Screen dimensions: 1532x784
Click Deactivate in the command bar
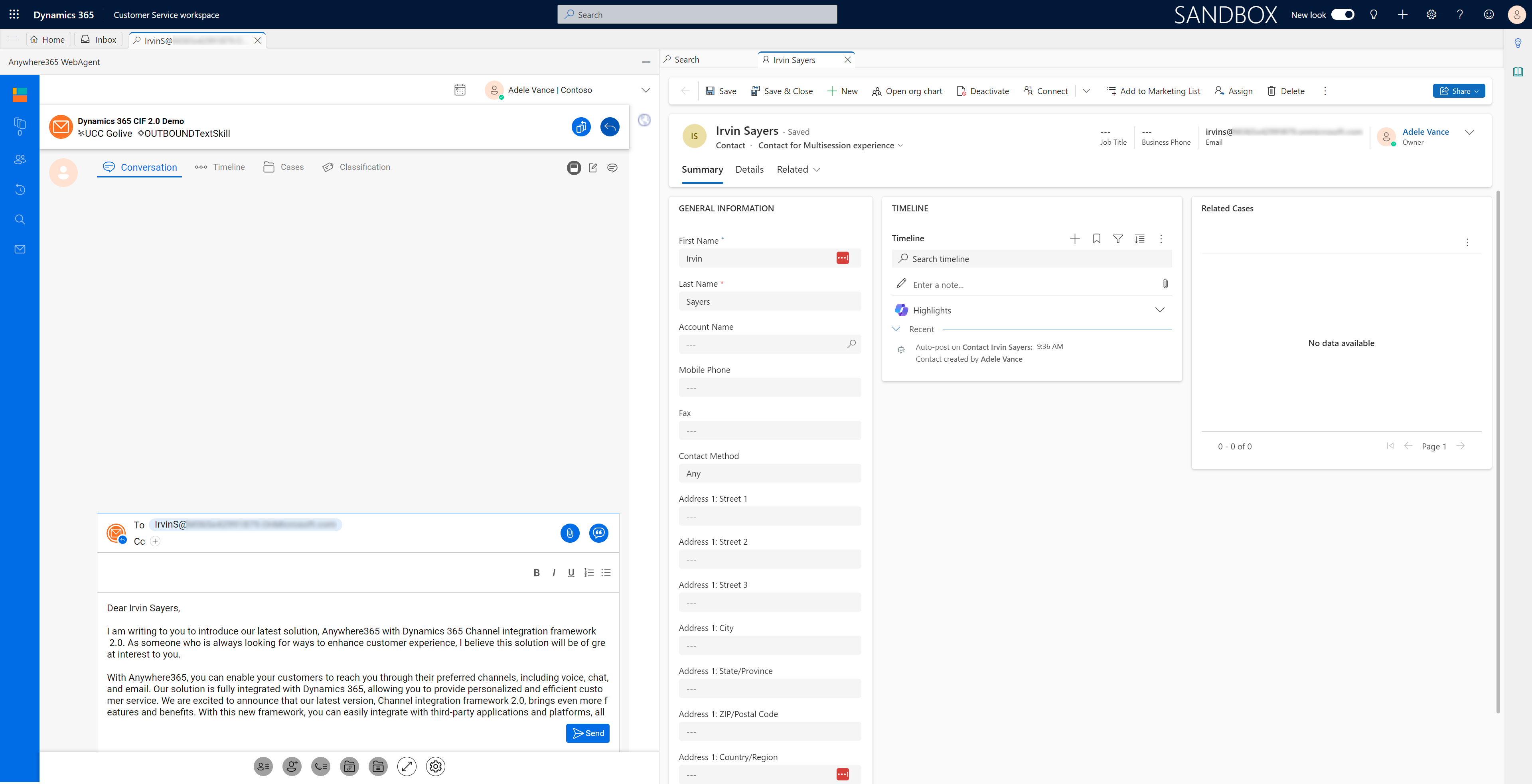point(983,91)
